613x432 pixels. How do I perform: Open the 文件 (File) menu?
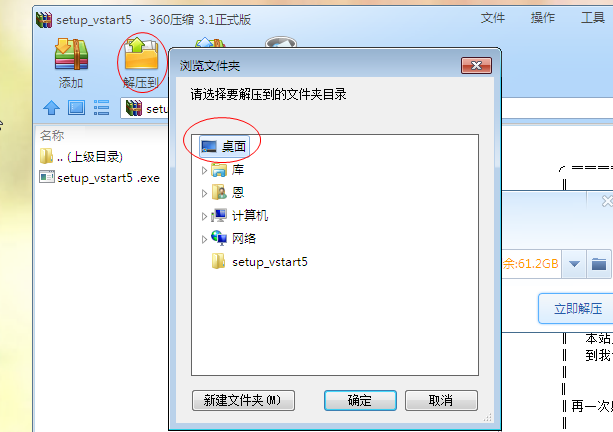tap(493, 18)
